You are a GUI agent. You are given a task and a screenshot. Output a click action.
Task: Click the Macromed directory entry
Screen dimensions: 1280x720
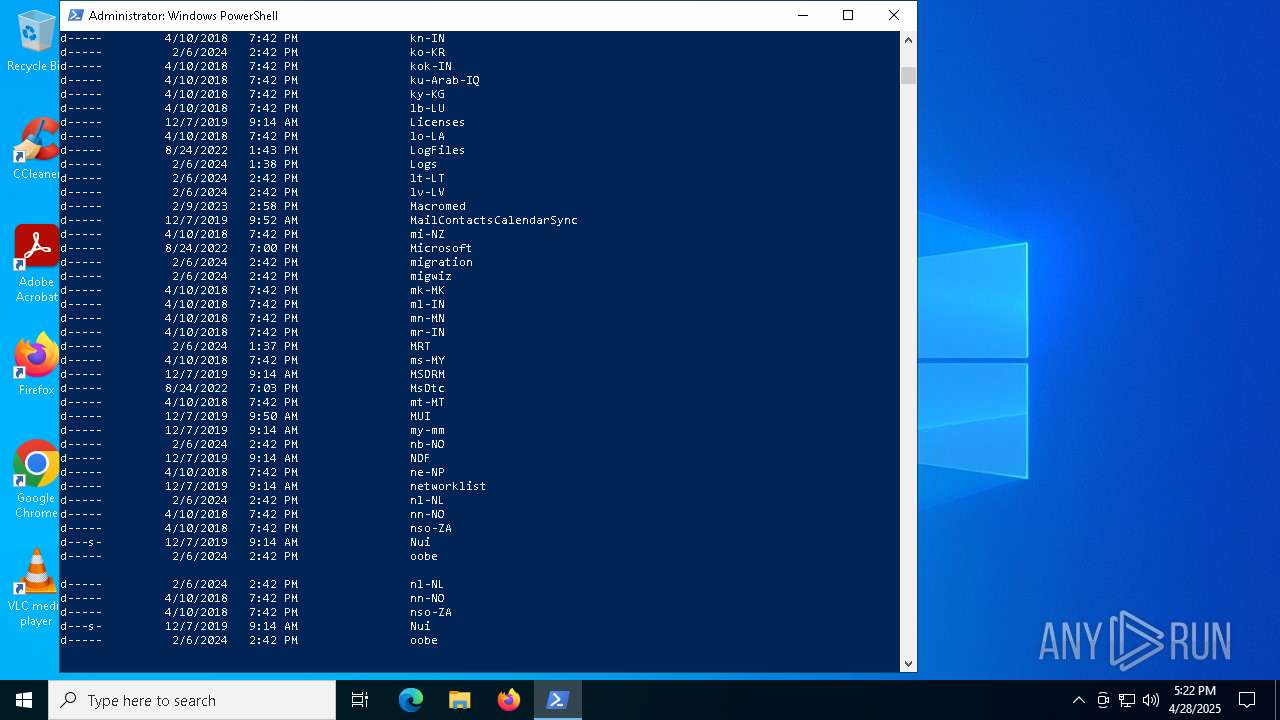[x=437, y=206]
